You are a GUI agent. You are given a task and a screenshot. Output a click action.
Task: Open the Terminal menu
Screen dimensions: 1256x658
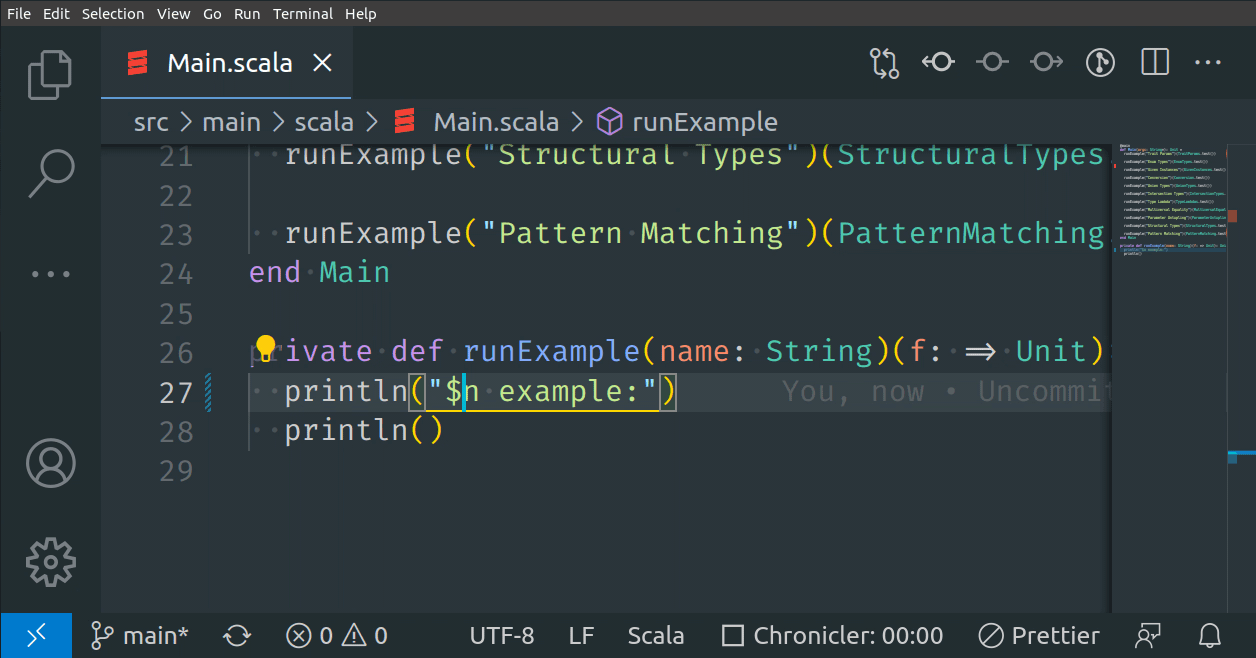click(303, 13)
